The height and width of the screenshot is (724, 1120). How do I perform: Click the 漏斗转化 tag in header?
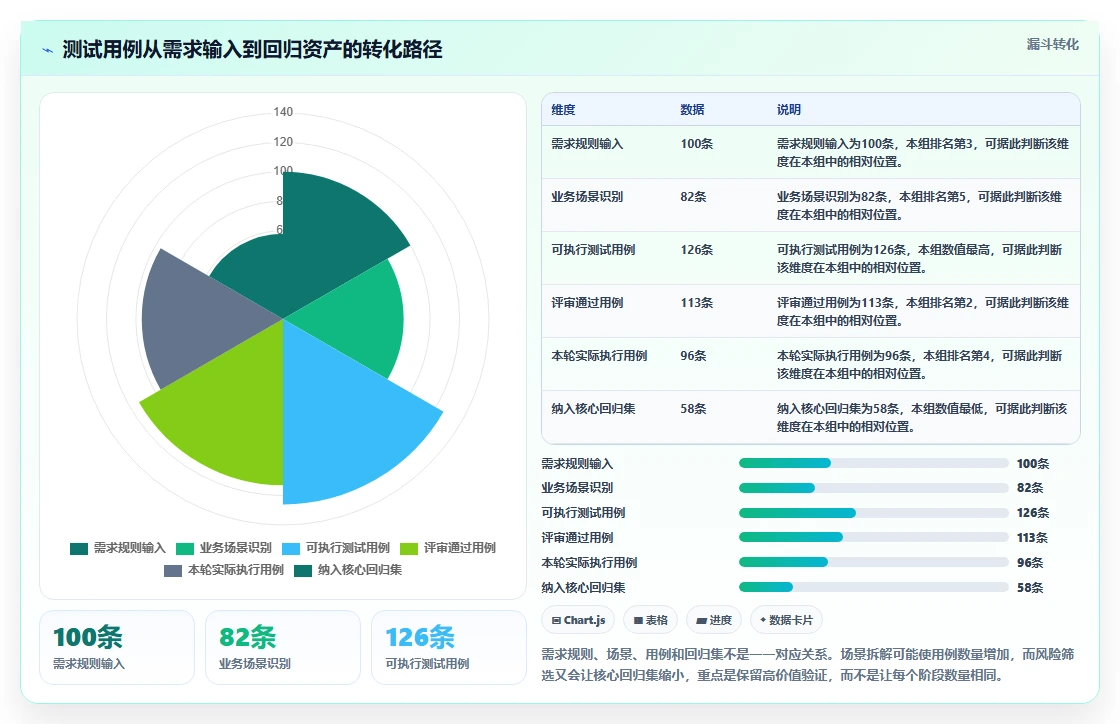(1052, 44)
